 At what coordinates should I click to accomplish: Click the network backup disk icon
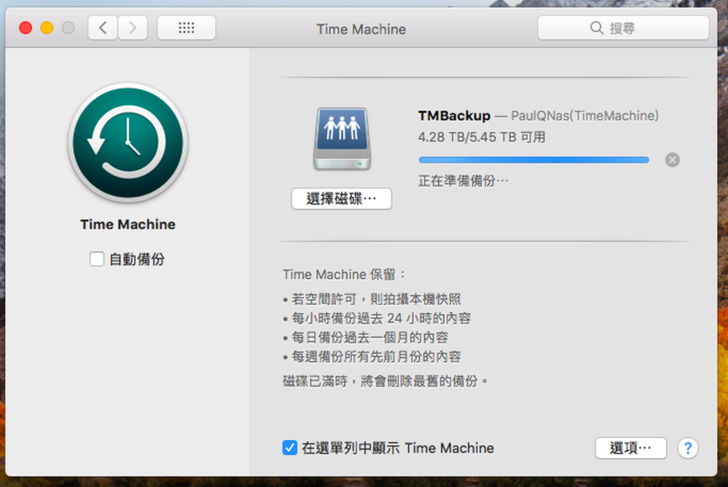[x=342, y=139]
